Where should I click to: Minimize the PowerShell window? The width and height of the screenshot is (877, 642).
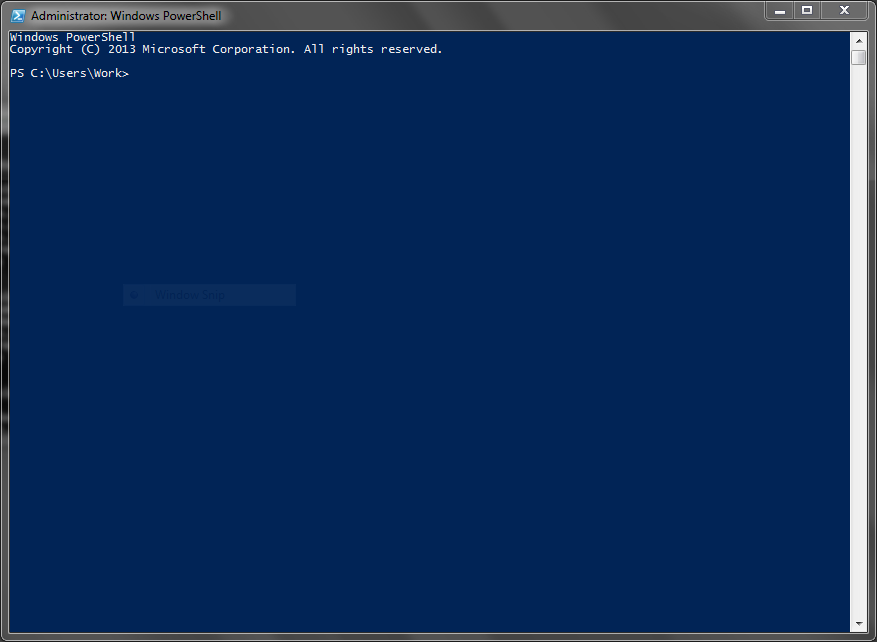click(x=780, y=11)
